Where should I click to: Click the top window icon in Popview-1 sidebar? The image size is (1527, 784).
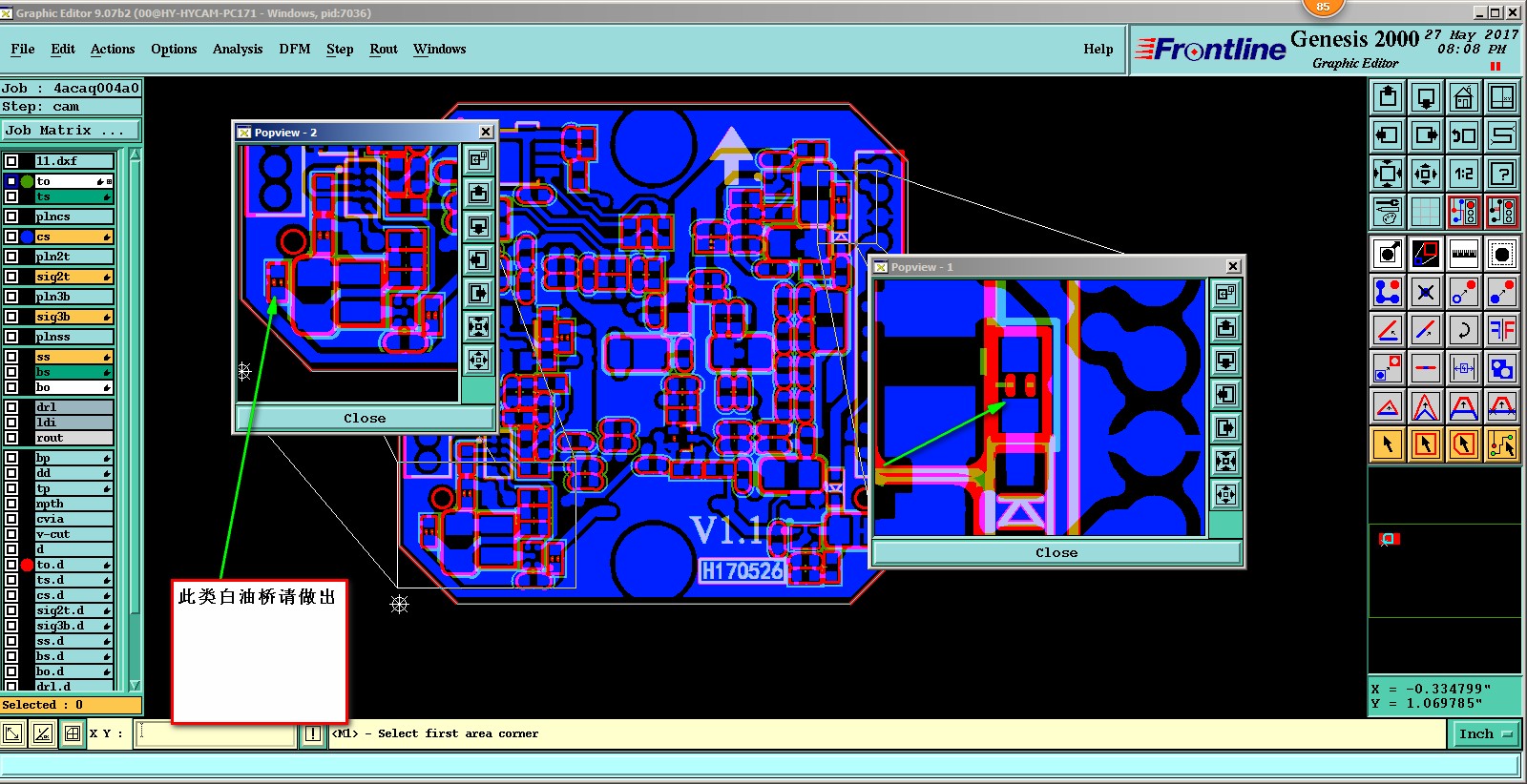tap(1226, 295)
